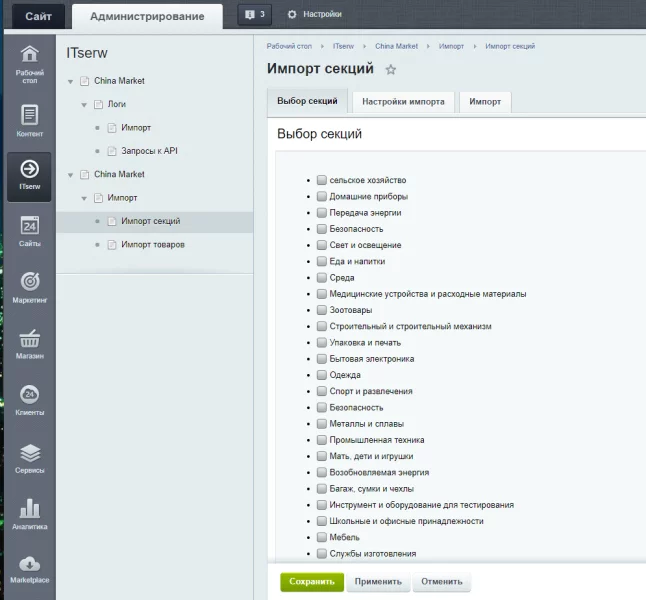Open the Сервисы layers icon

pos(29,454)
